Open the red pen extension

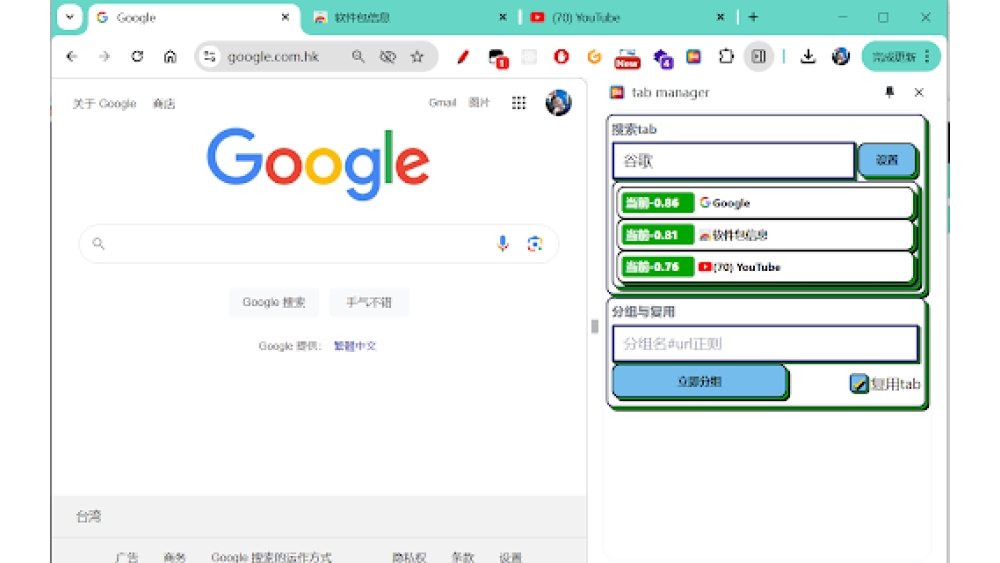pos(463,57)
